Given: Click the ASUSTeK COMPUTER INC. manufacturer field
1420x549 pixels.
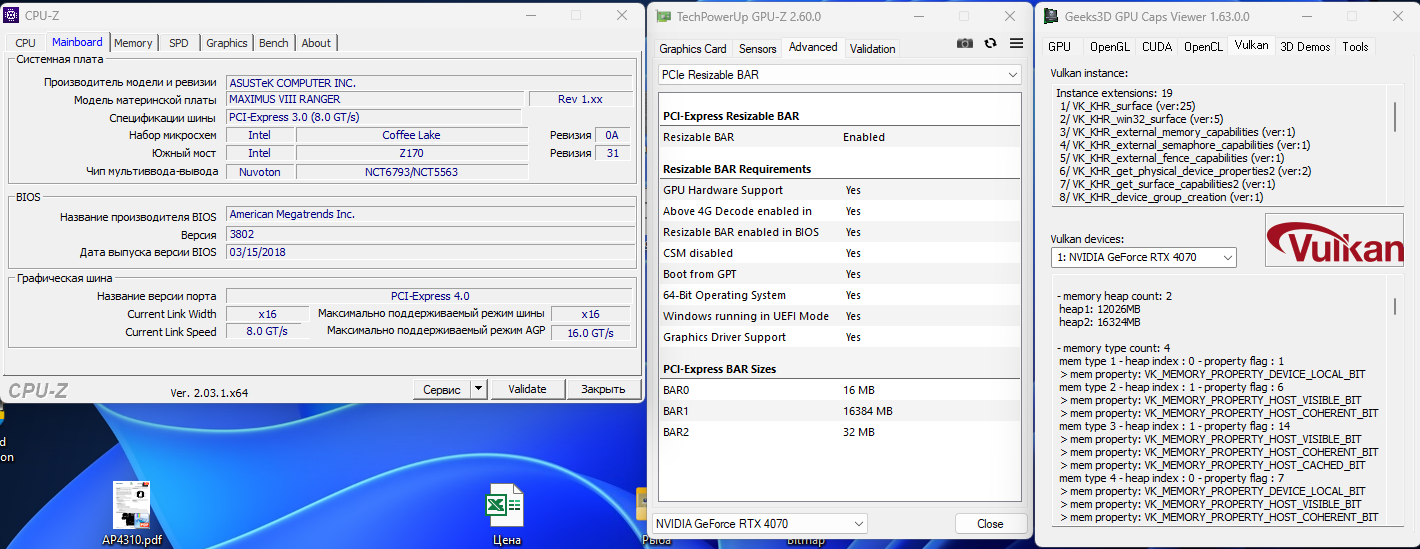Looking at the screenshot, I should click(x=429, y=83).
